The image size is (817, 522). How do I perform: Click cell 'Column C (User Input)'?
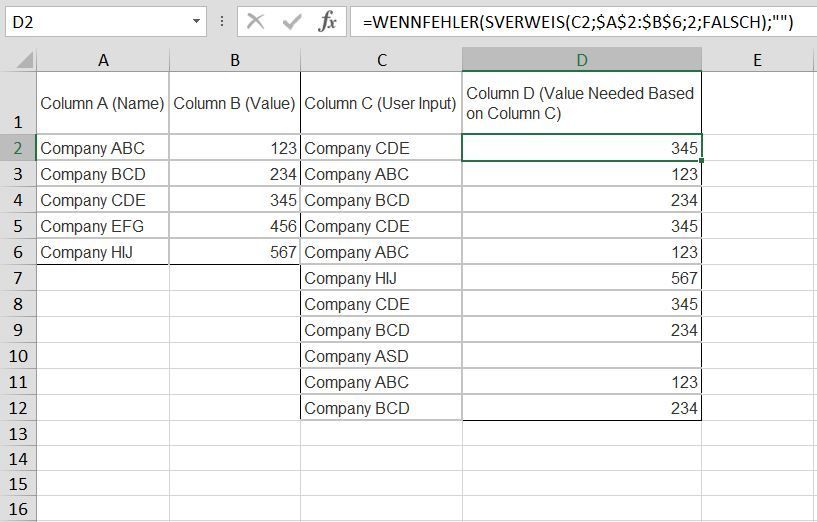pos(381,103)
